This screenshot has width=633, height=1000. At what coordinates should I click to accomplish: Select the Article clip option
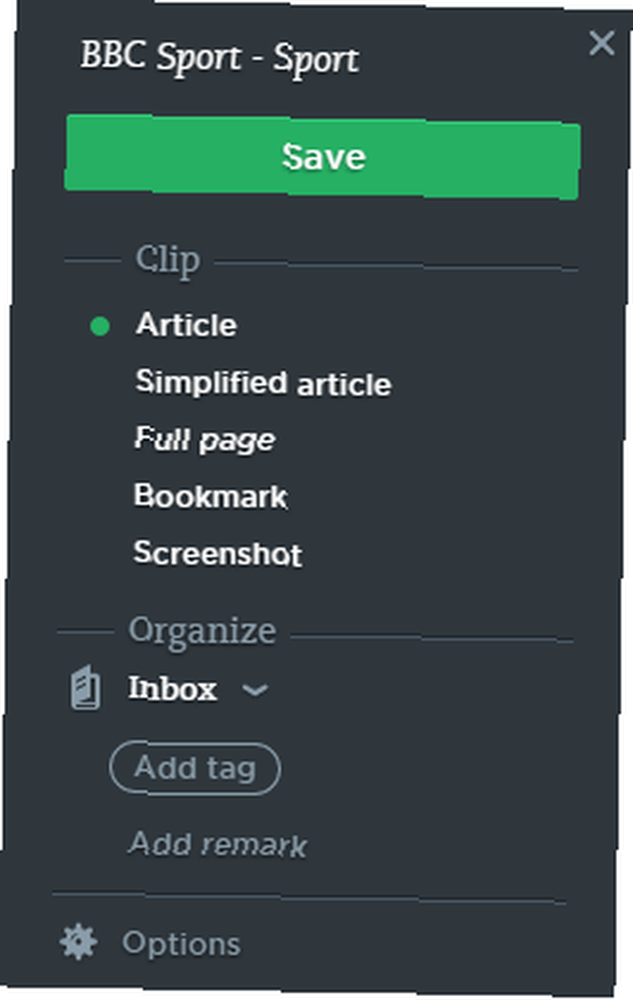click(x=186, y=325)
